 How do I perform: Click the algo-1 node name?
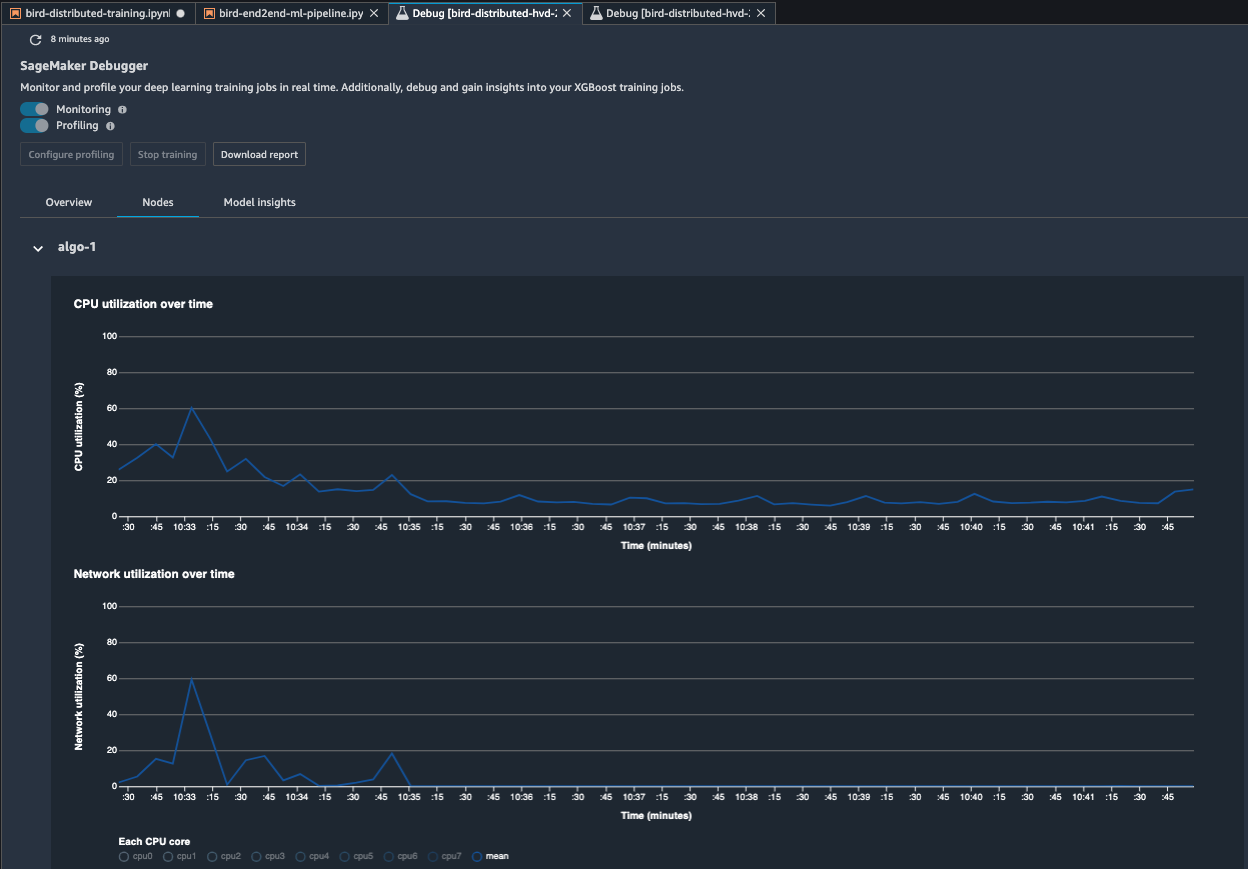pos(77,247)
